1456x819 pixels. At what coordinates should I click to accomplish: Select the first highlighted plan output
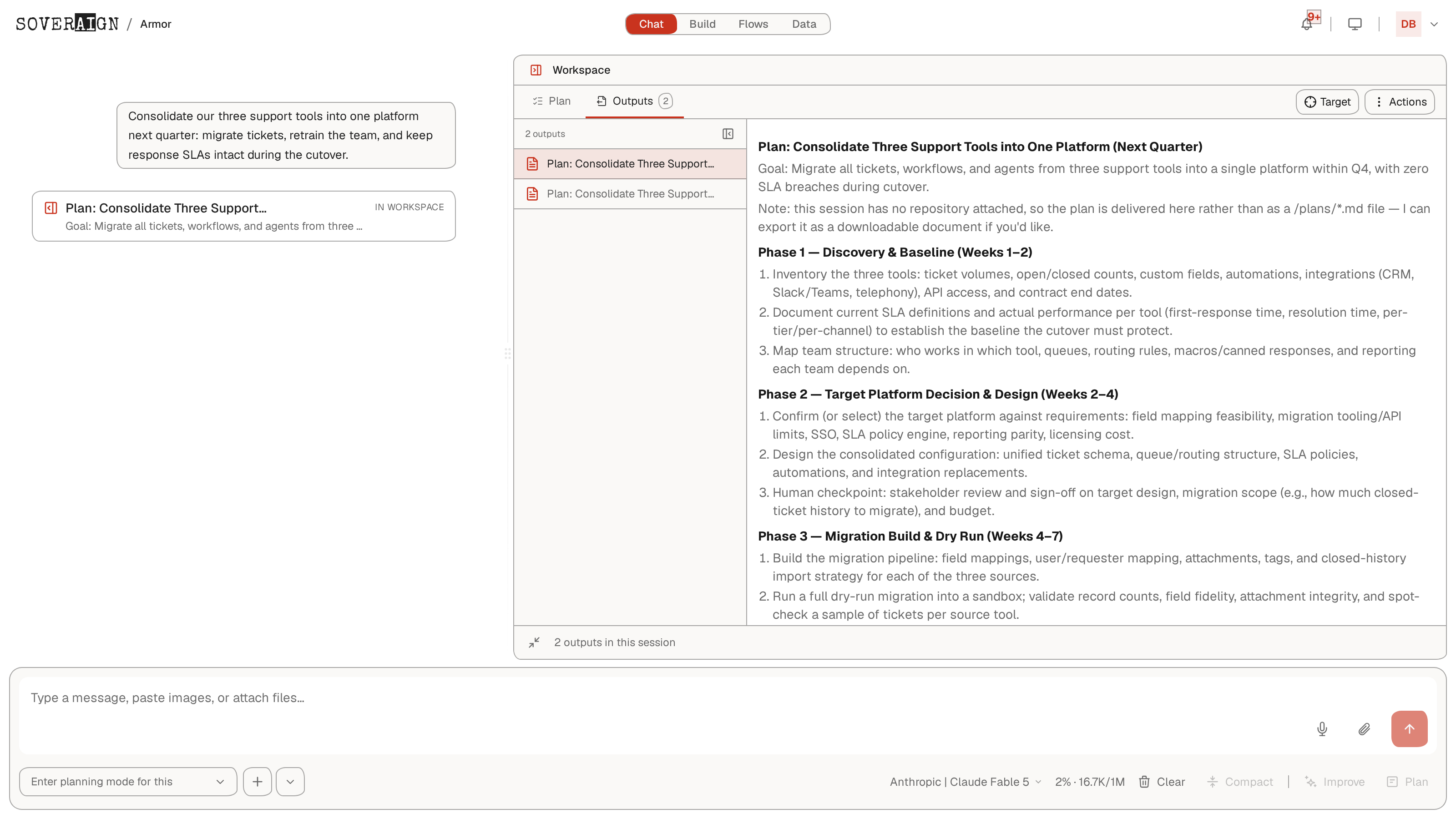point(630,164)
